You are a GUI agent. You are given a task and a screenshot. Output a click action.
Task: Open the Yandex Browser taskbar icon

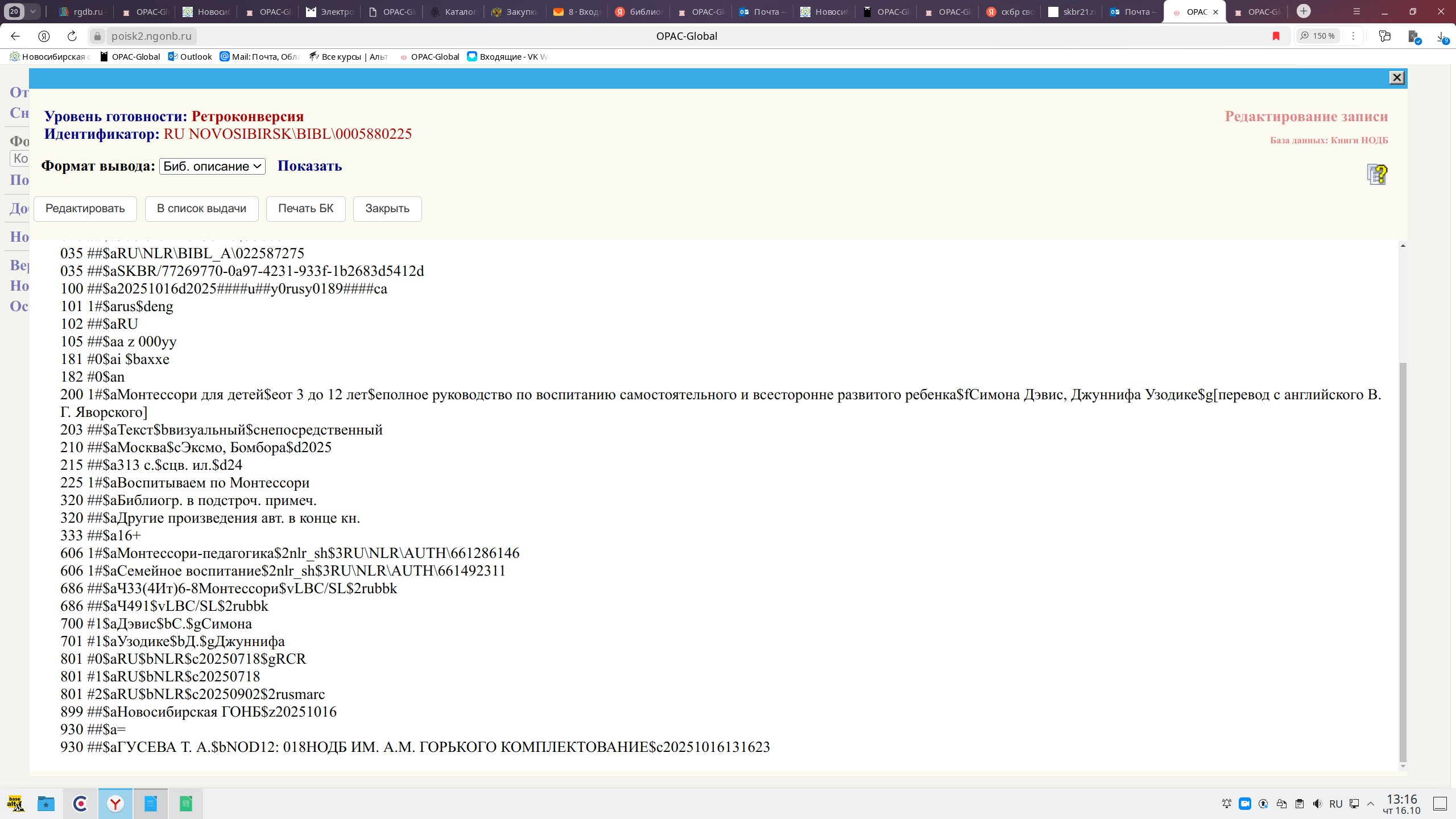(115, 804)
